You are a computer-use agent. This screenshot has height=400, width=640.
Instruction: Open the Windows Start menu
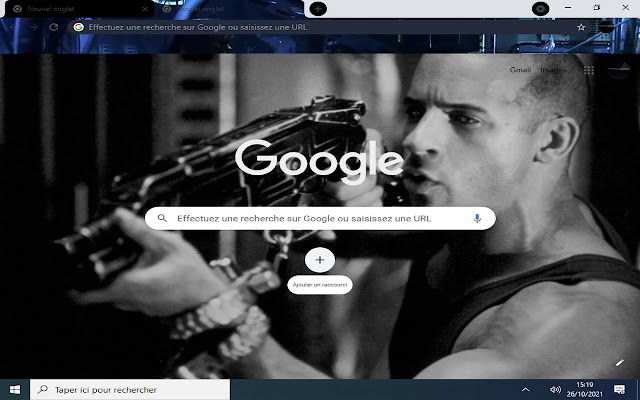point(15,390)
